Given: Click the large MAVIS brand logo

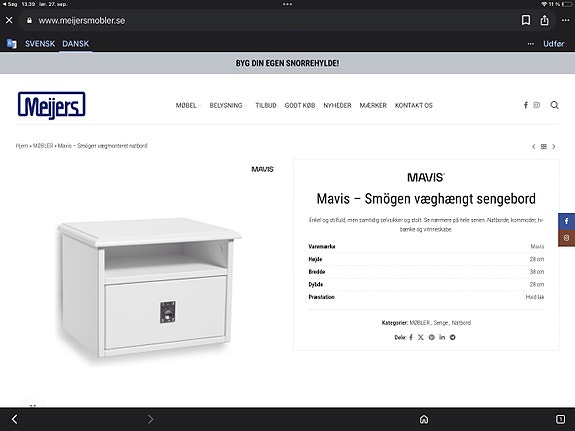Looking at the screenshot, I should 426,178.
